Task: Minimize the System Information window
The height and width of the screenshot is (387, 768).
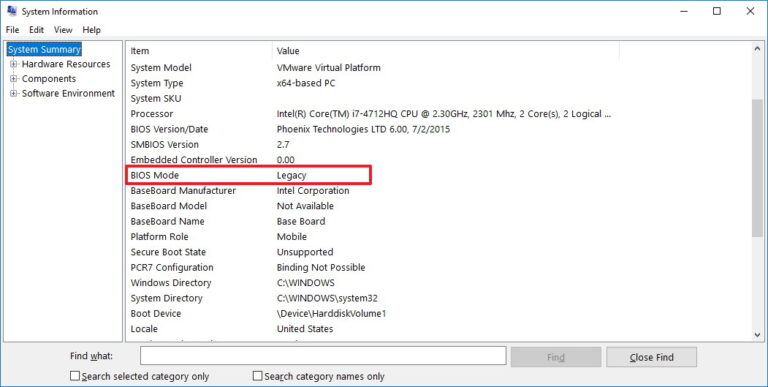Action: click(684, 11)
